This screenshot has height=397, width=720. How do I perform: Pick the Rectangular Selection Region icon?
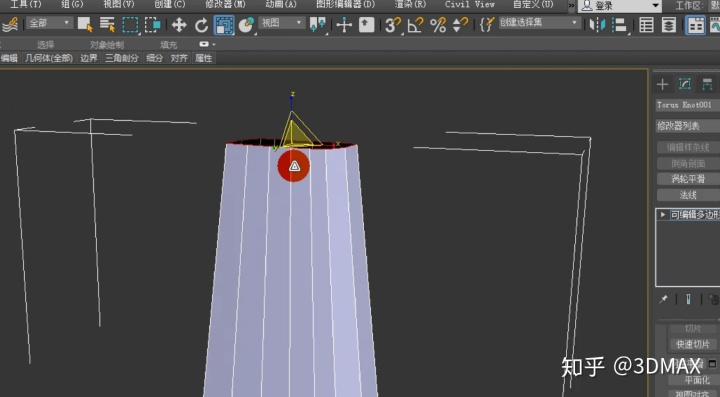coord(130,25)
